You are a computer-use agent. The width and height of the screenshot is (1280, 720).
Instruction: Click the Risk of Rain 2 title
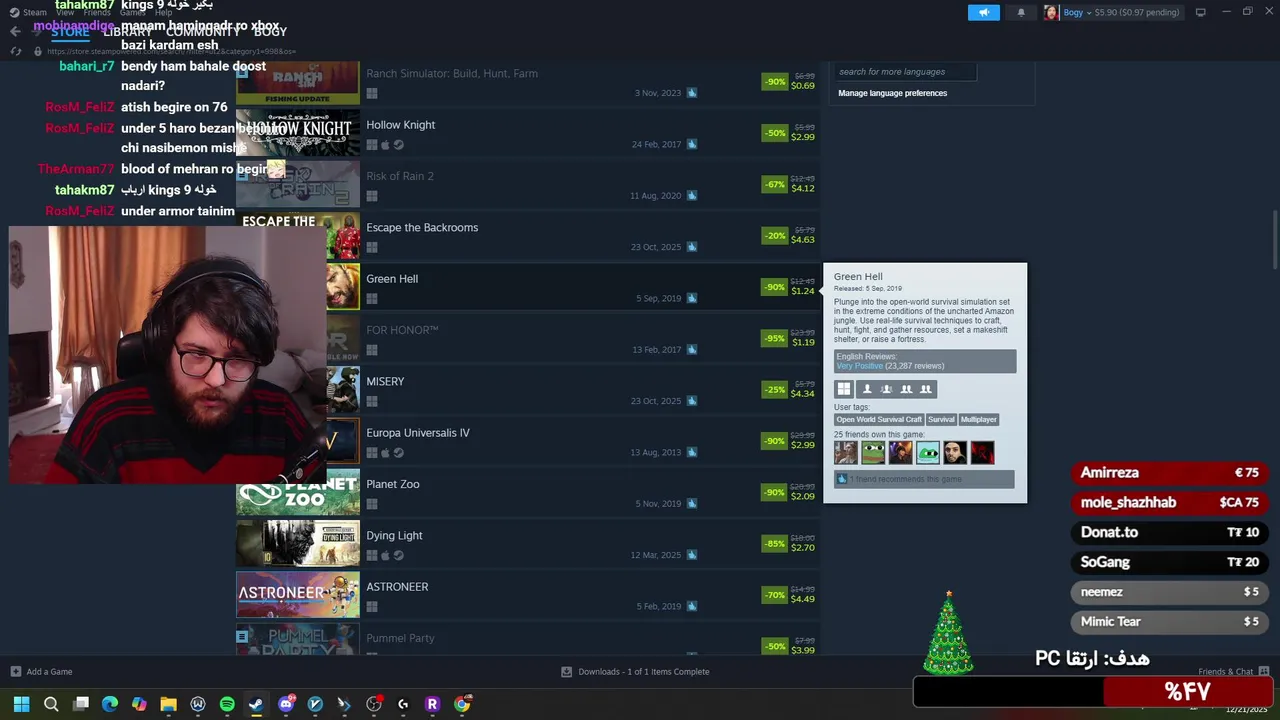pos(400,176)
